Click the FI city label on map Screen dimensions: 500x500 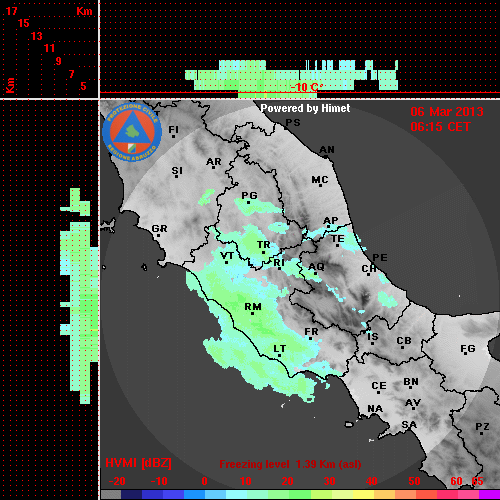[173, 129]
